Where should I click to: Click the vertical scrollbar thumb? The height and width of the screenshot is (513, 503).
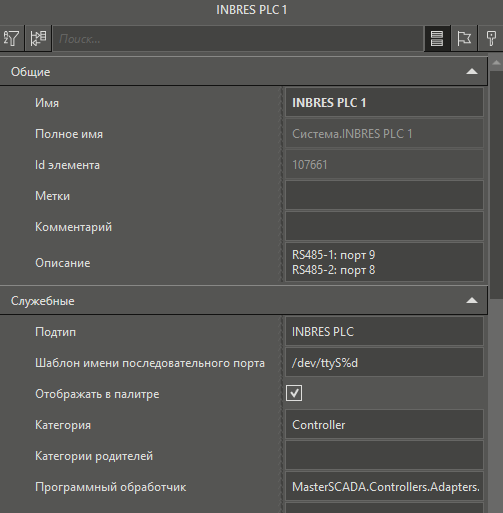[x=496, y=184]
